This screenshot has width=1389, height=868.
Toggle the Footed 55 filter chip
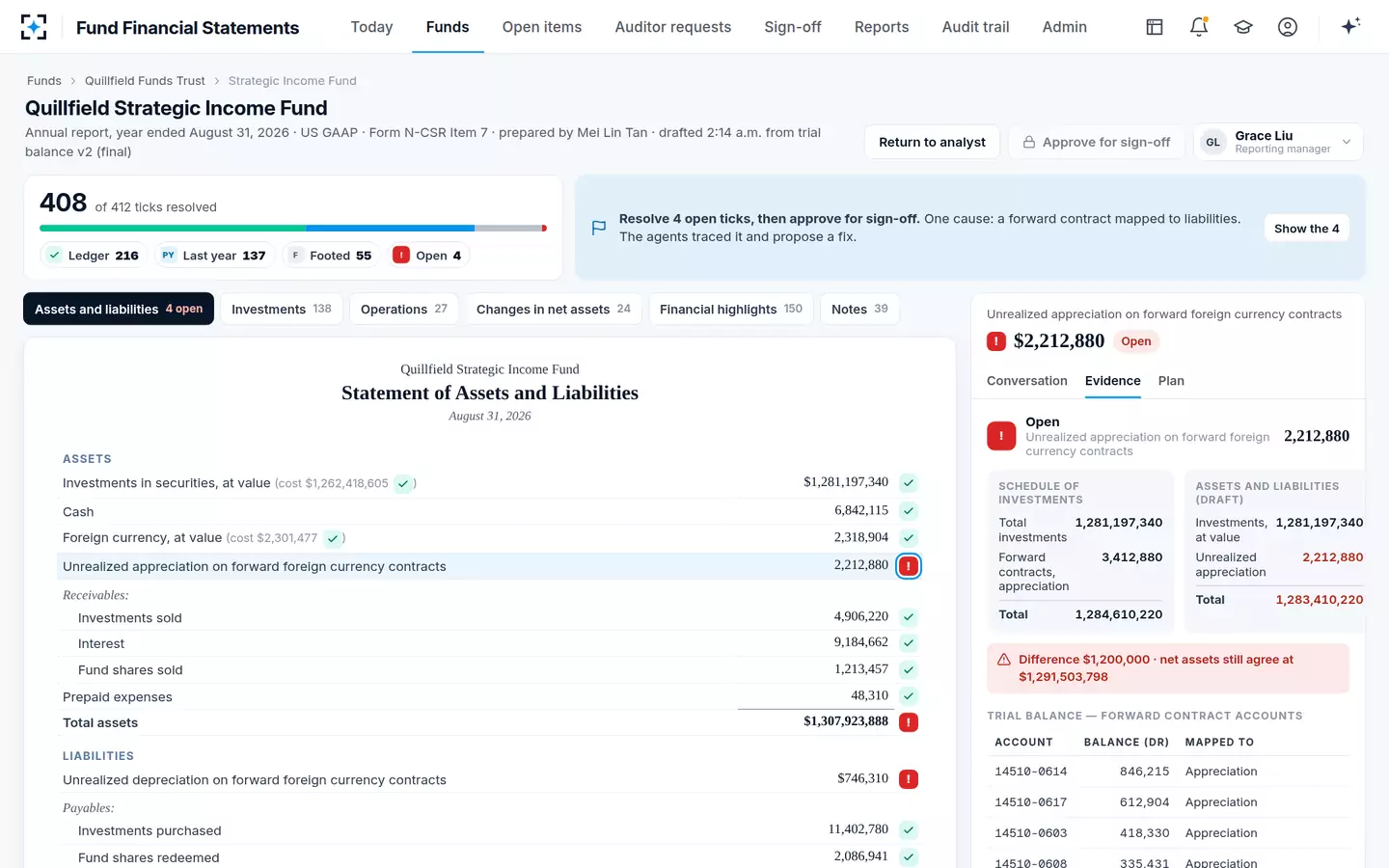[x=331, y=256]
